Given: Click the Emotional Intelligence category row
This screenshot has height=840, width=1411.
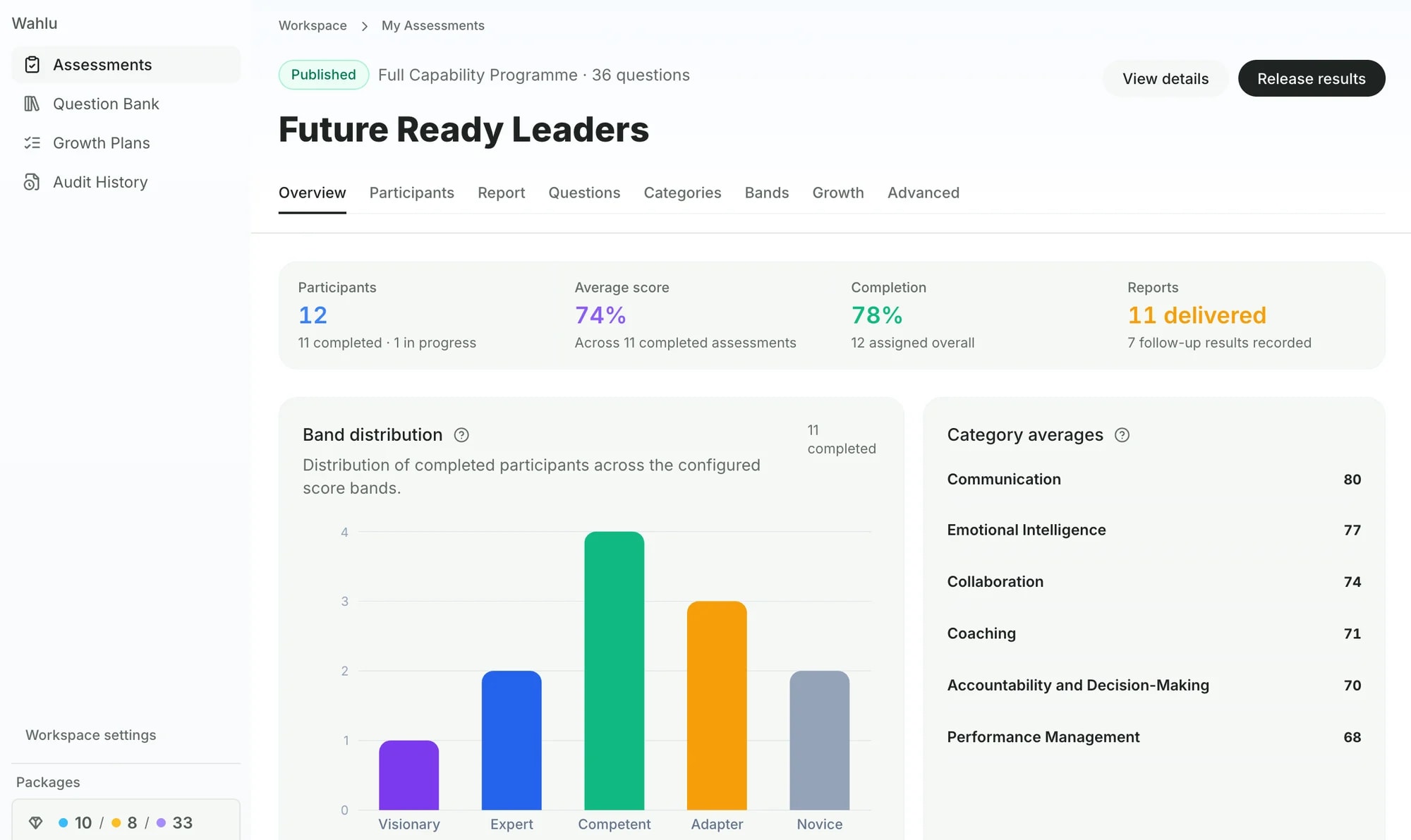Looking at the screenshot, I should pos(1154,530).
